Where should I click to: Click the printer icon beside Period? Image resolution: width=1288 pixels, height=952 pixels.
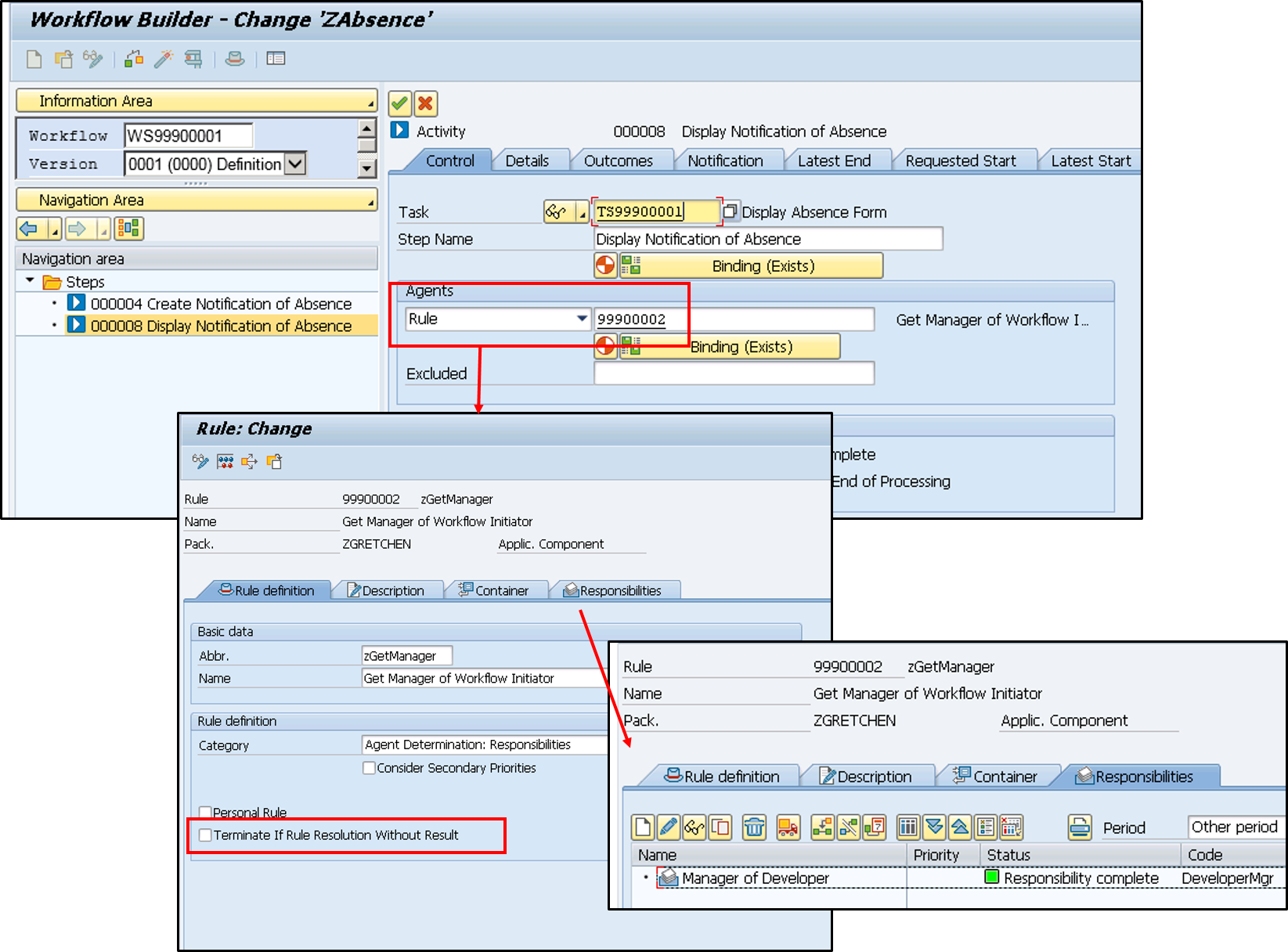pyautogui.click(x=1080, y=827)
